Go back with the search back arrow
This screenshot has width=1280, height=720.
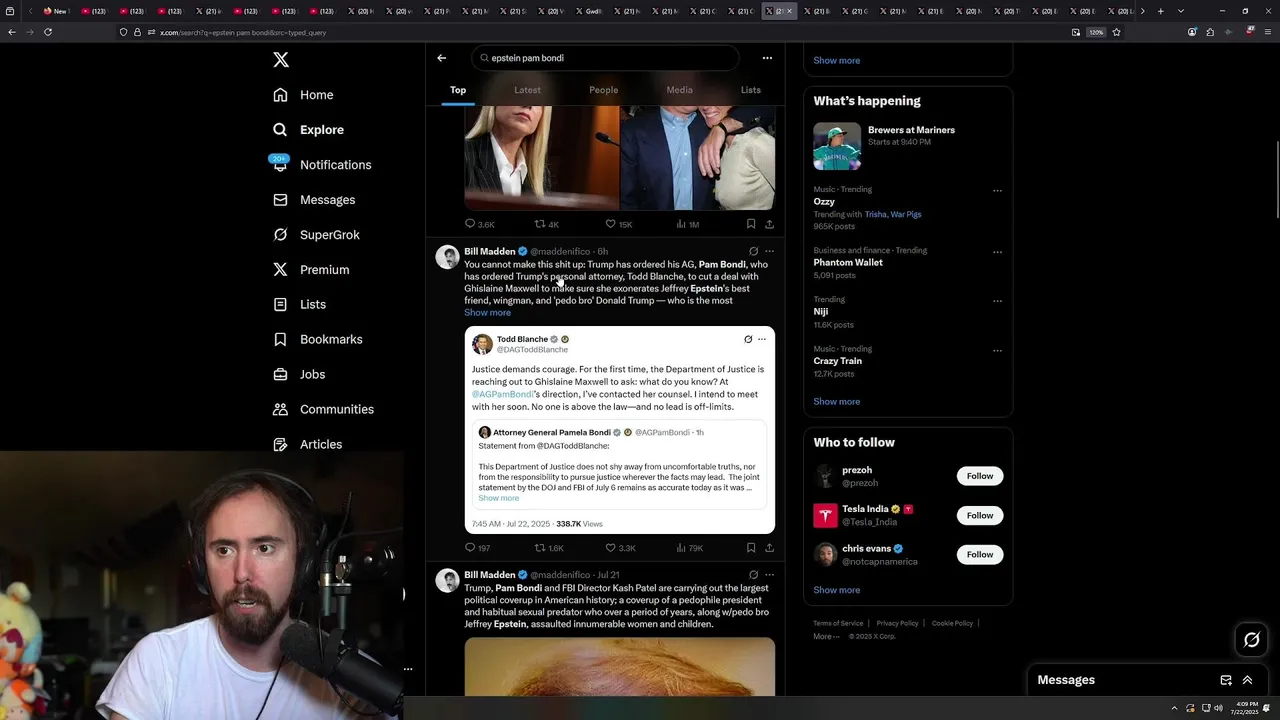click(x=441, y=58)
